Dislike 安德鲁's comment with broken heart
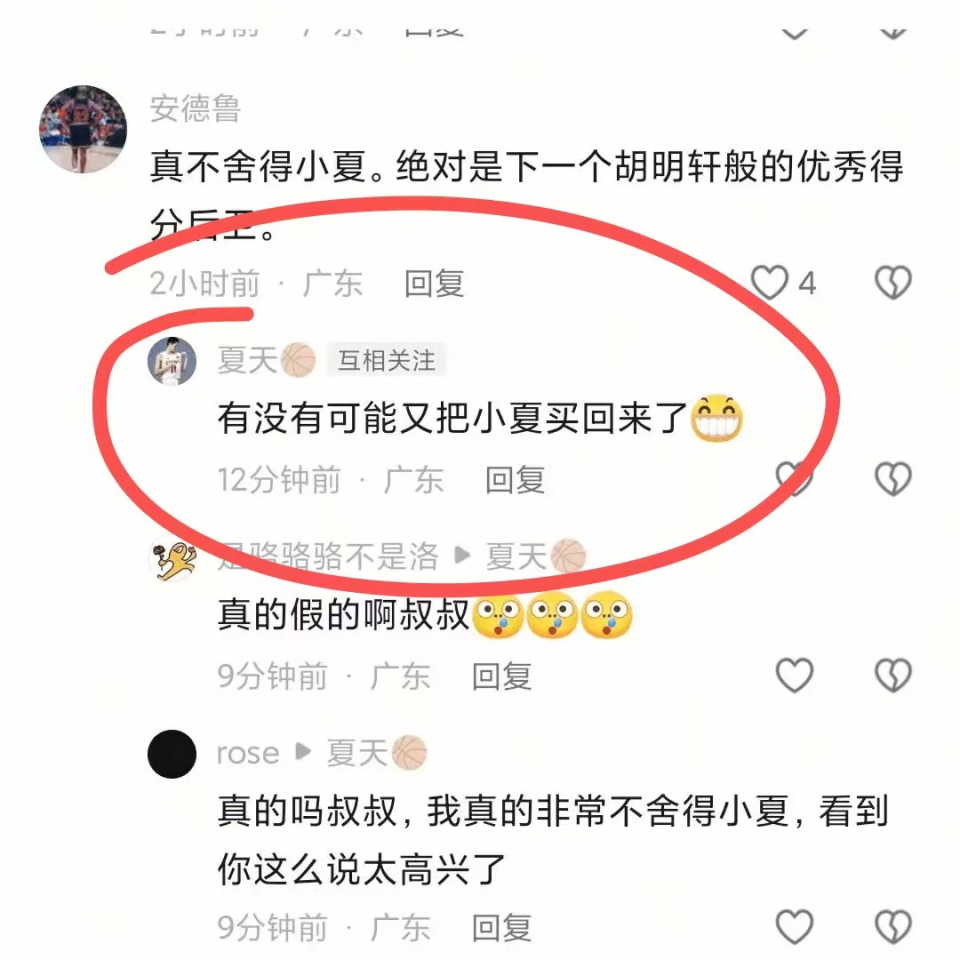The image size is (960, 960). (x=893, y=282)
